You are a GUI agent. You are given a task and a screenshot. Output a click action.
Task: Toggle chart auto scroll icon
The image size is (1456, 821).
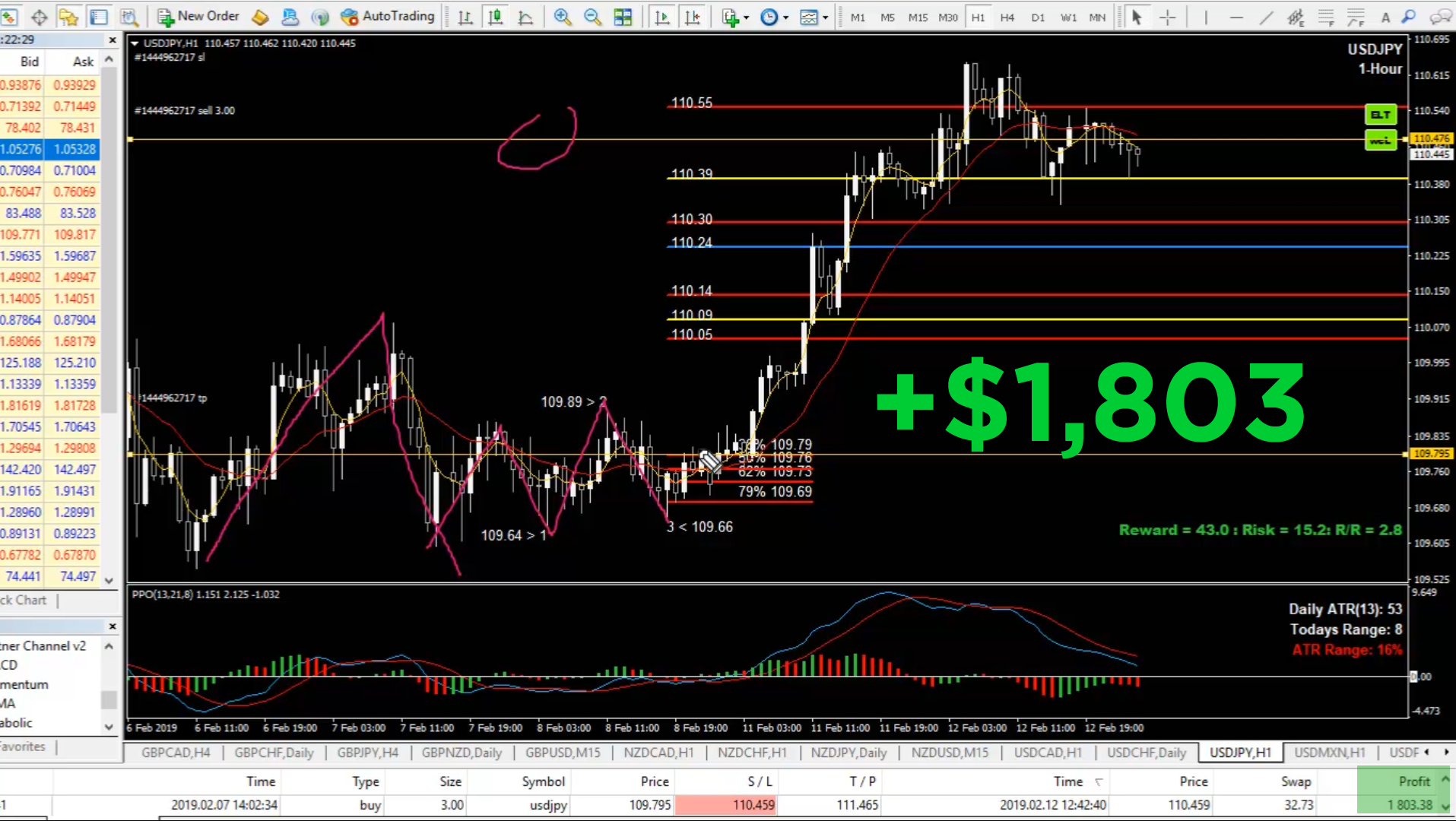[x=662, y=17]
